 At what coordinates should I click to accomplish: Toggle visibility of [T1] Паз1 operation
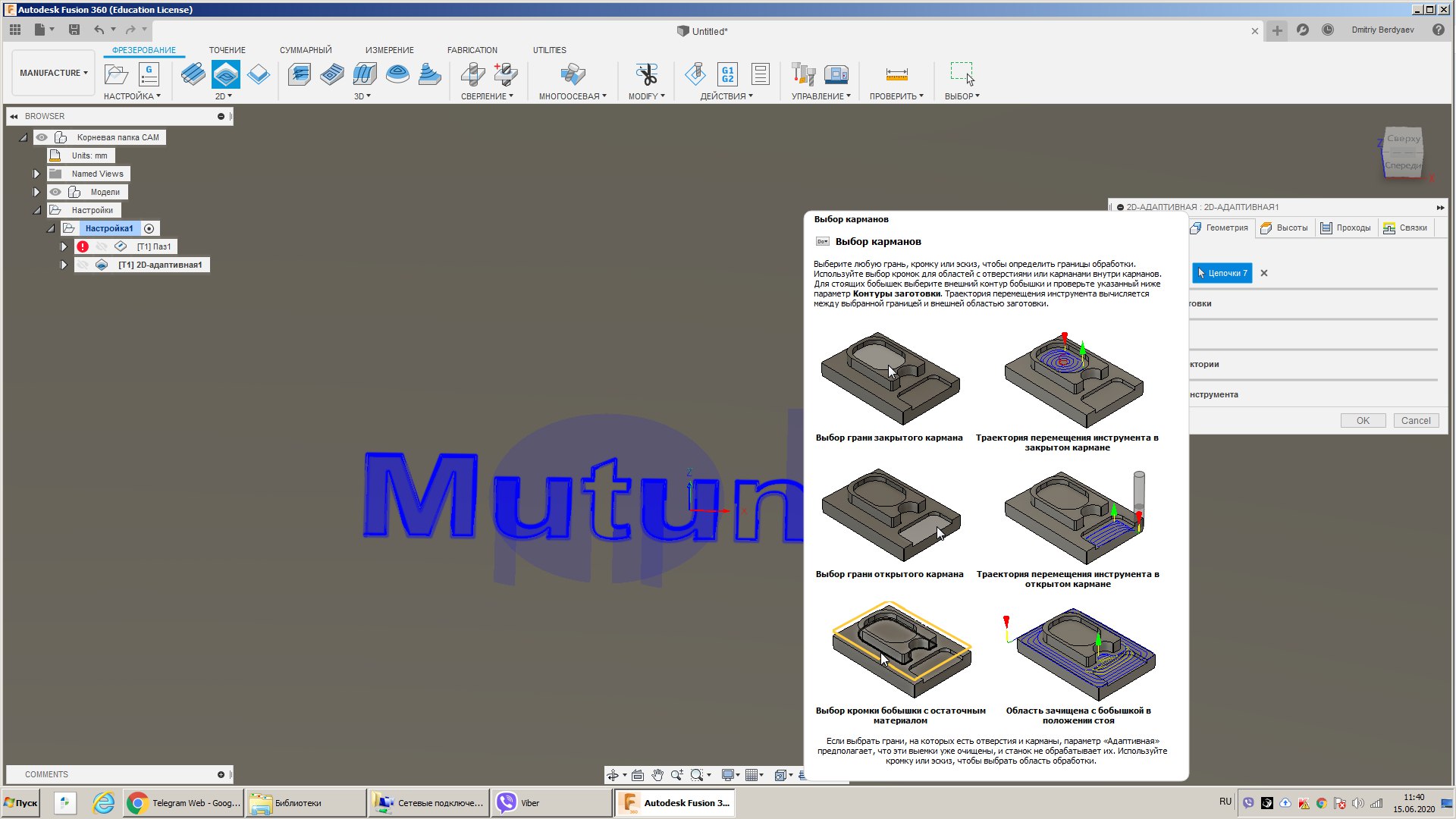coord(102,246)
